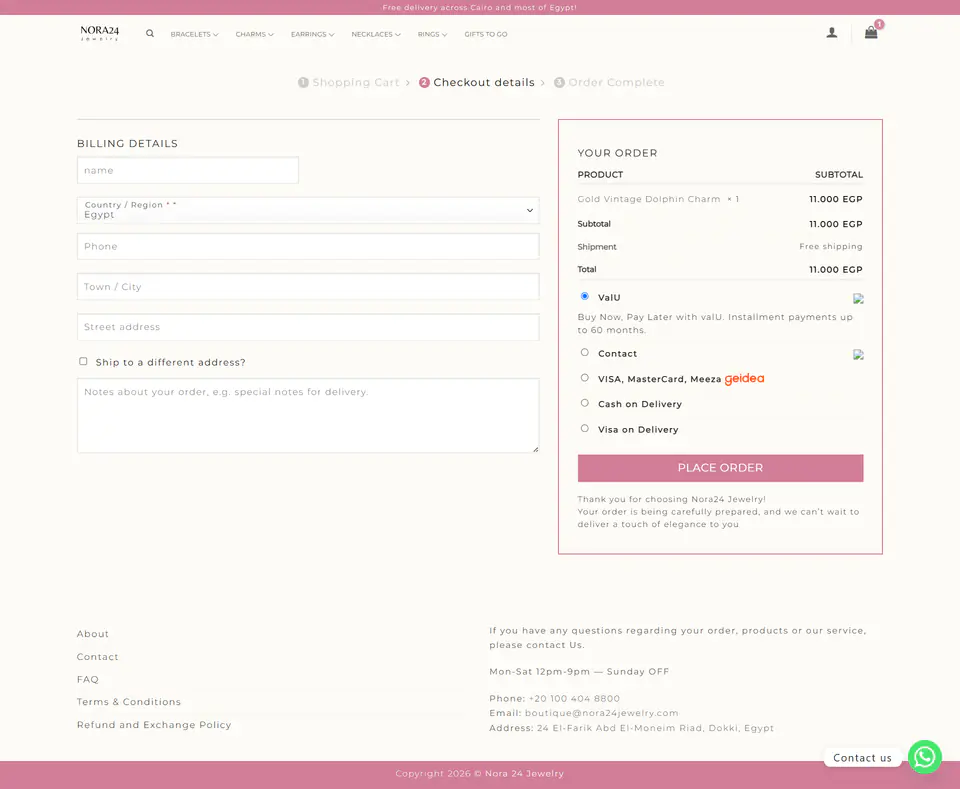
Task: Click the boutique@nora24jewelry.com email address
Action: tap(601, 713)
